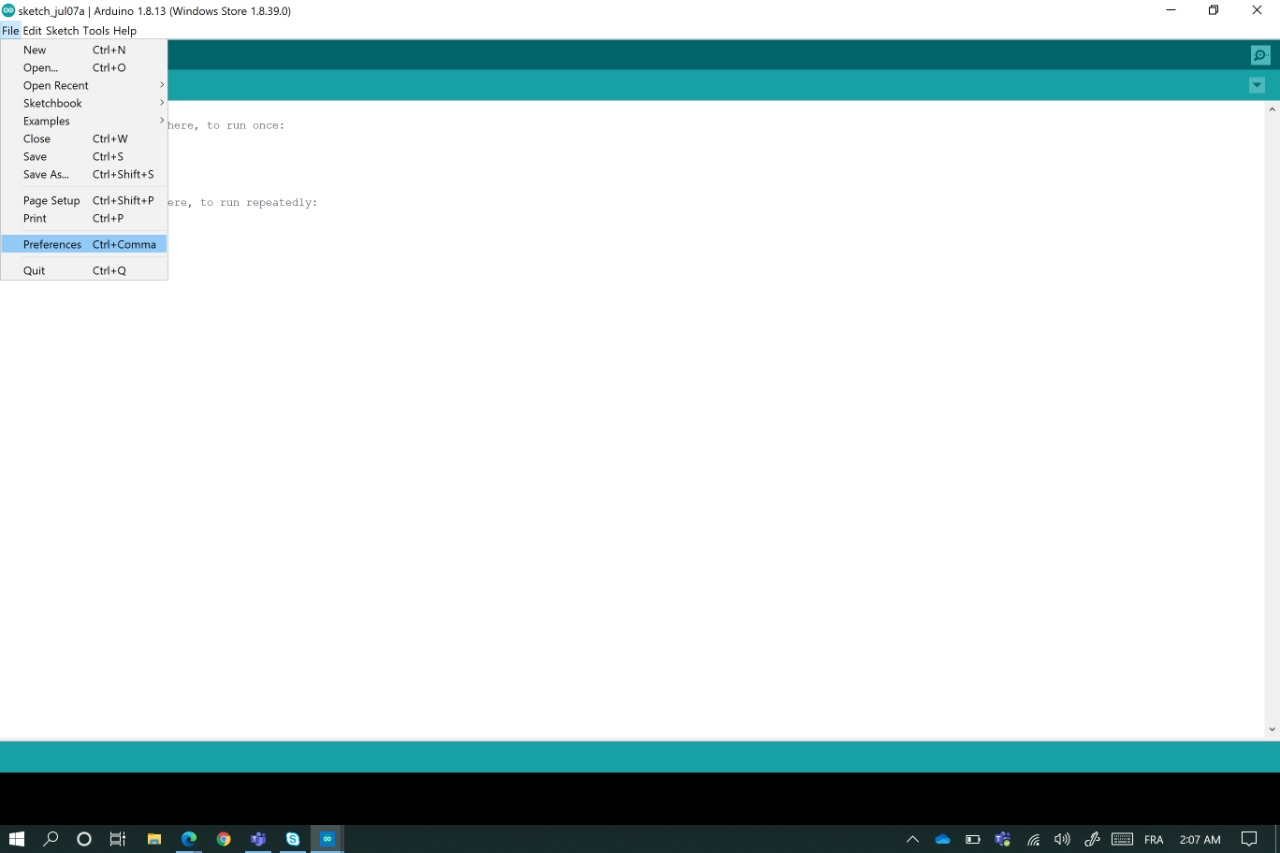
Task: Launch Microsoft Edge from the taskbar
Action: coord(189,839)
